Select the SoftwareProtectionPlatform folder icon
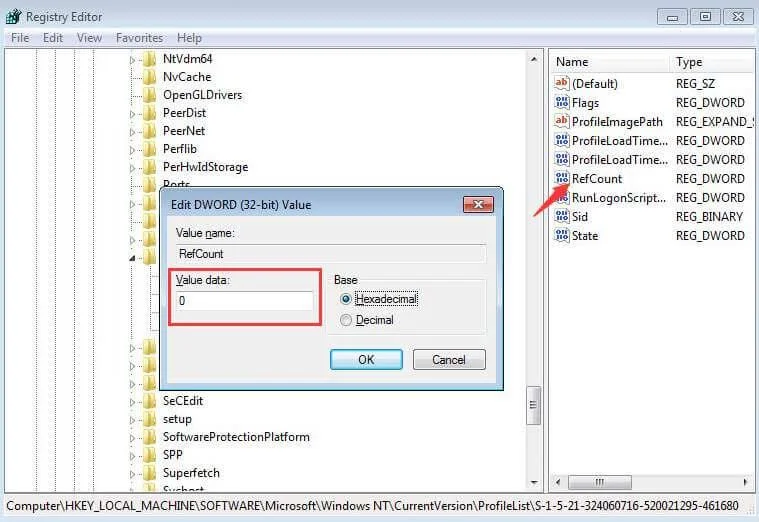 [x=150, y=437]
